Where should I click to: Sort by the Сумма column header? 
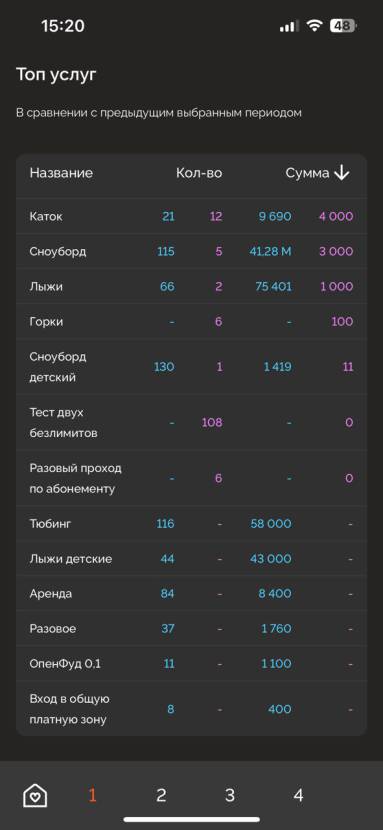(x=307, y=173)
